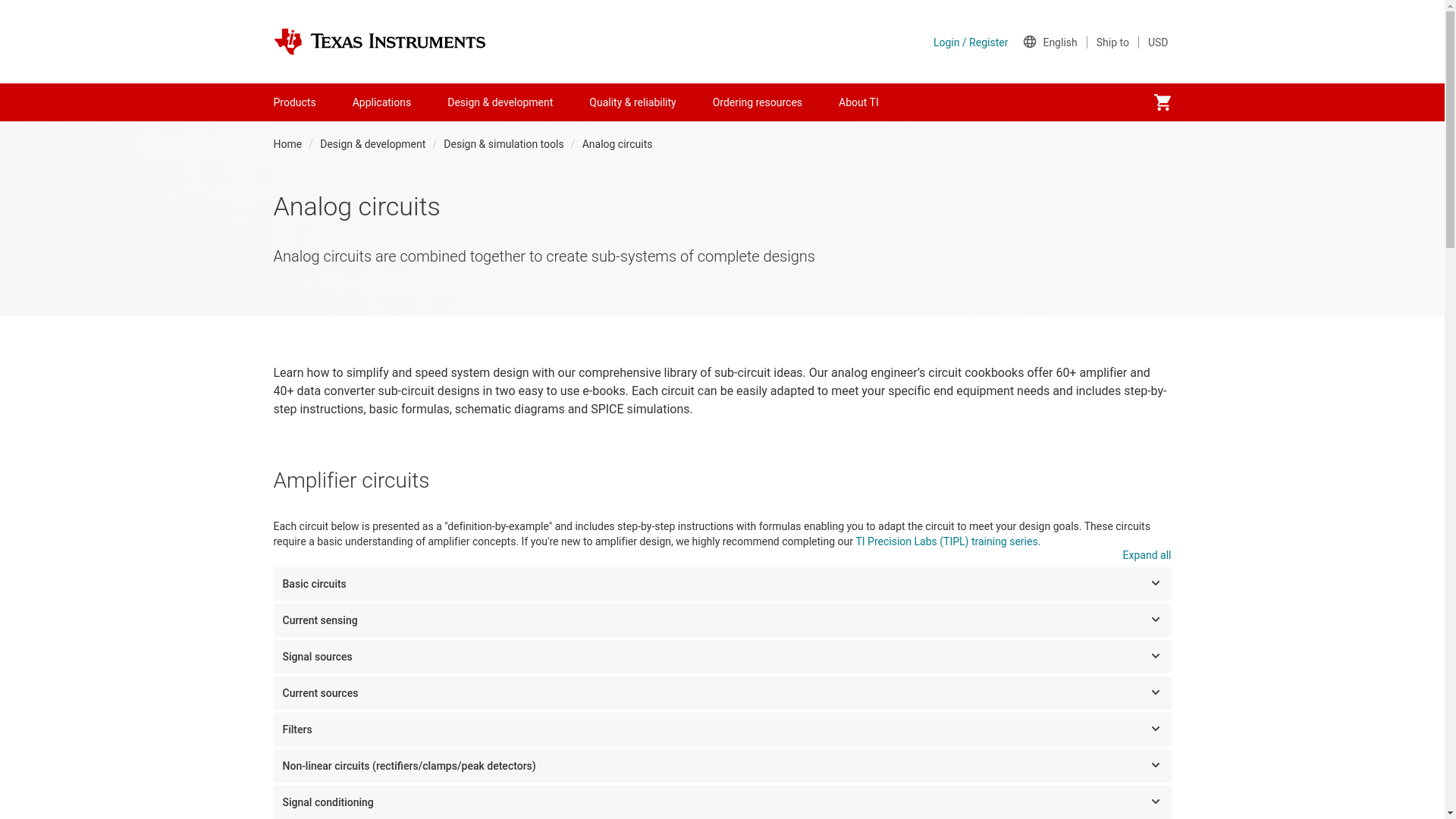Open the TI Precision Labs training series link
Viewport: 1456px width, 819px height.
[x=946, y=541]
